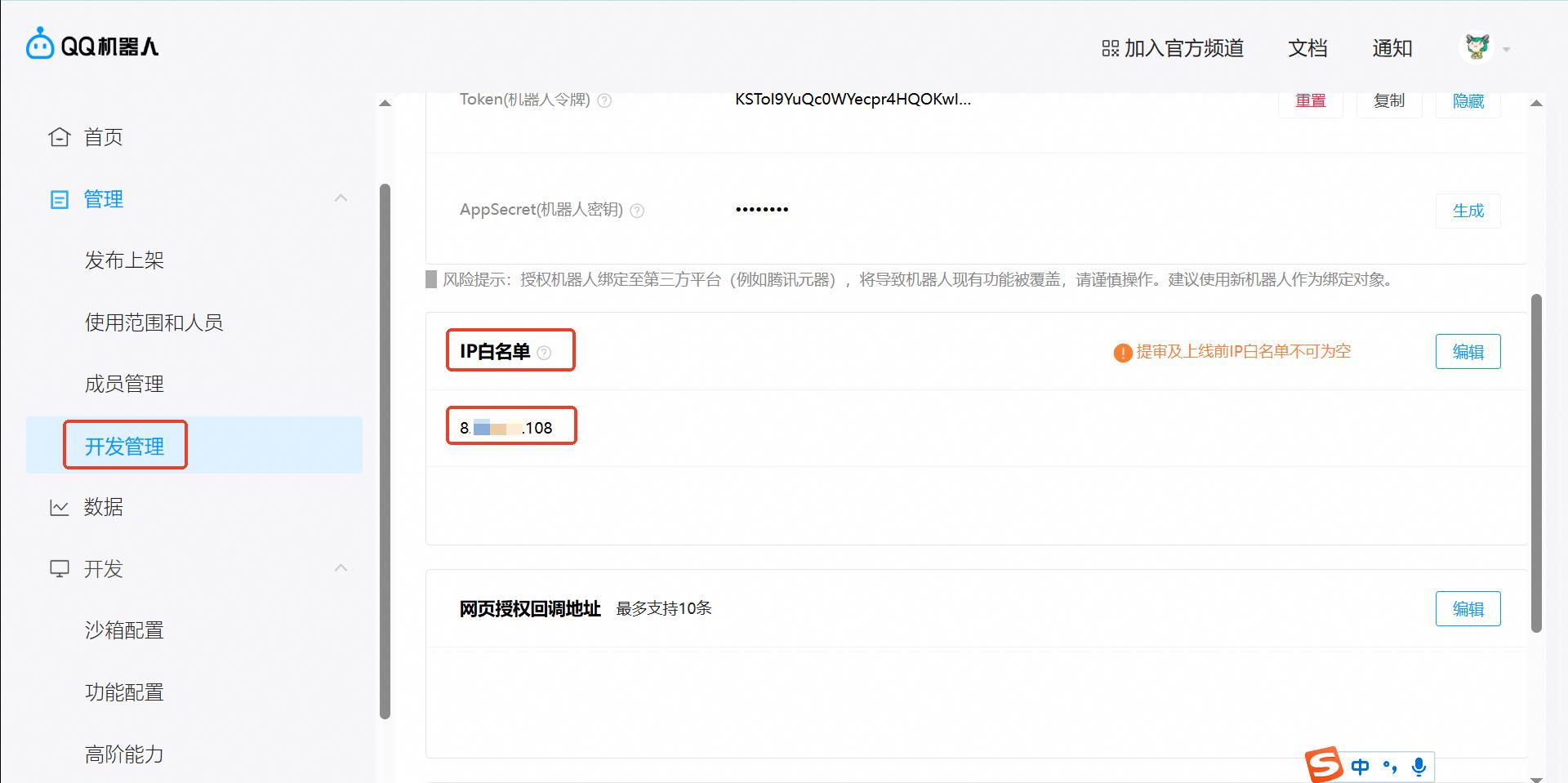Toggle Chinese/English input with 中 button

click(x=1361, y=766)
